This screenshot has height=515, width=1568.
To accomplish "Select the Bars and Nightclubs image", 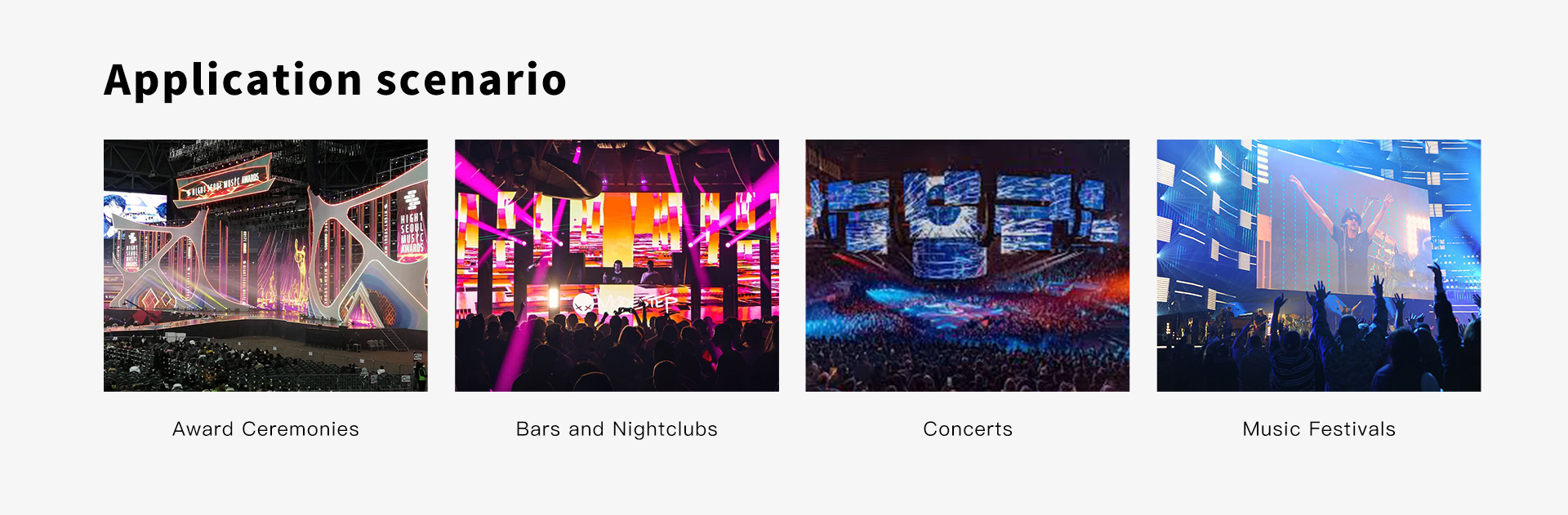I will point(617,265).
